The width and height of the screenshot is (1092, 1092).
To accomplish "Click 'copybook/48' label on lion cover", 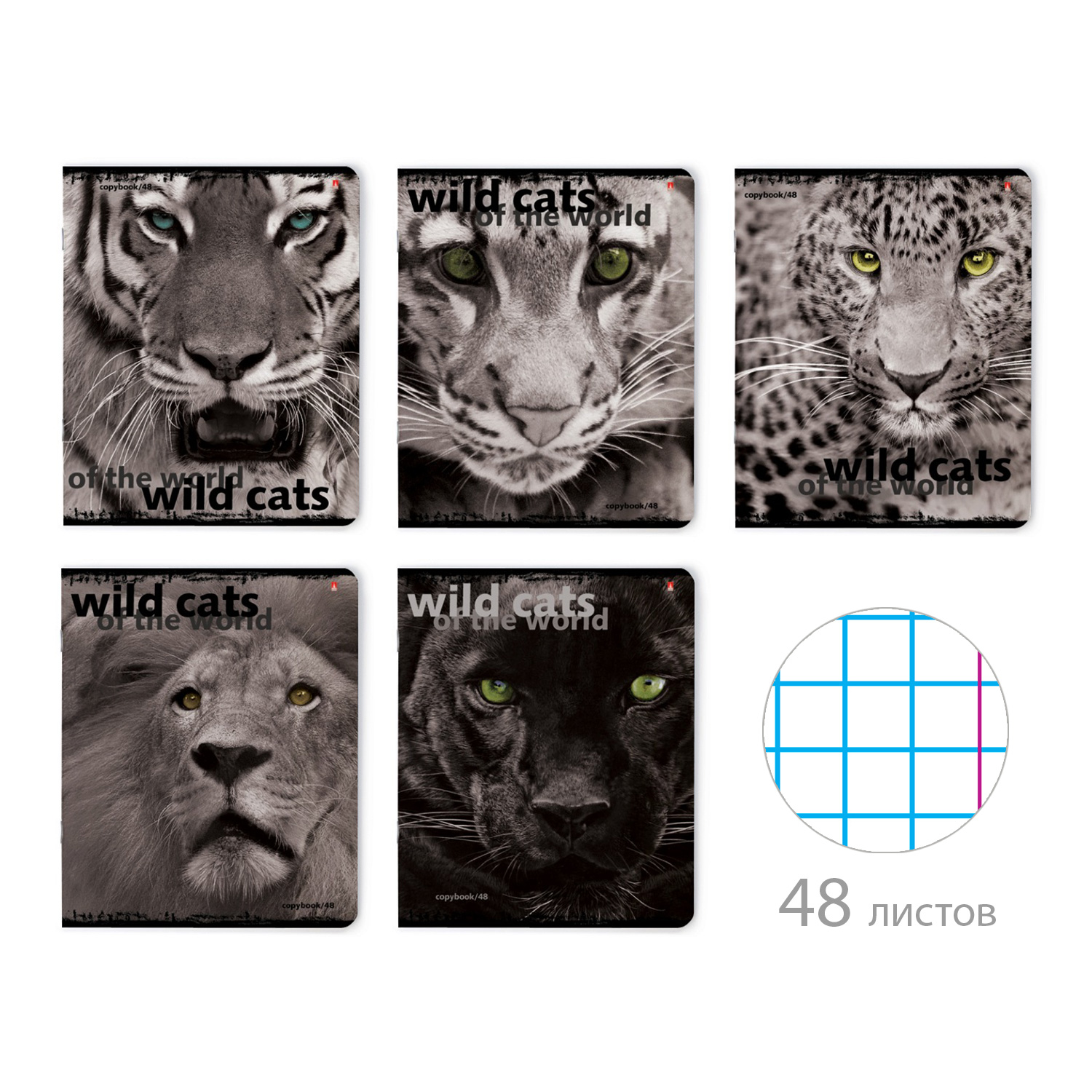I will tap(308, 906).
